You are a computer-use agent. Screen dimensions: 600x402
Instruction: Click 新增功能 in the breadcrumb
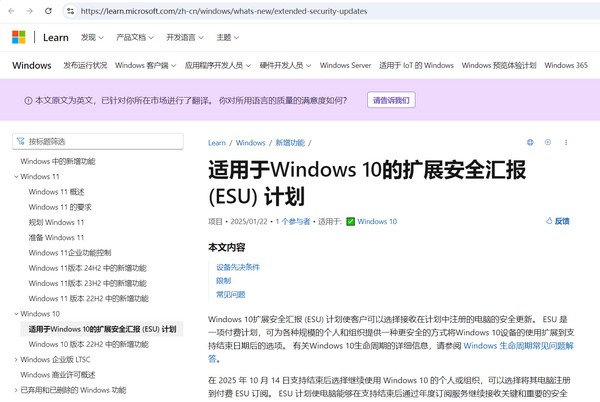coord(290,143)
